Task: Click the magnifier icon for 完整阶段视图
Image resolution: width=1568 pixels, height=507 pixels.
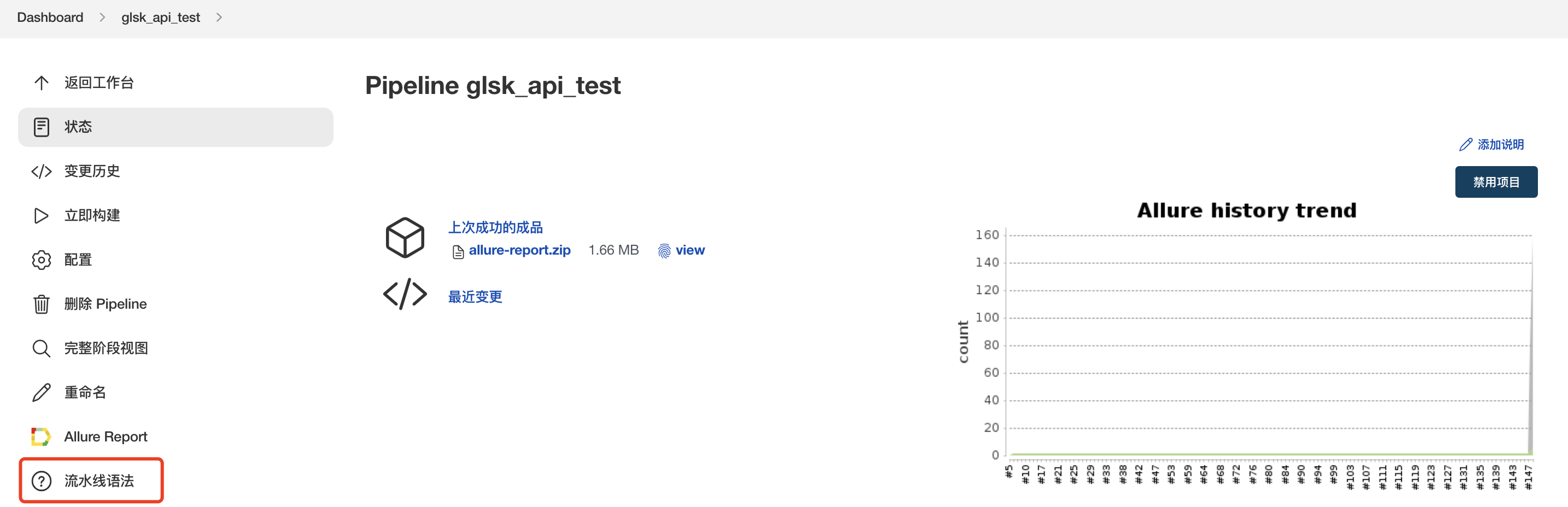Action: point(41,349)
